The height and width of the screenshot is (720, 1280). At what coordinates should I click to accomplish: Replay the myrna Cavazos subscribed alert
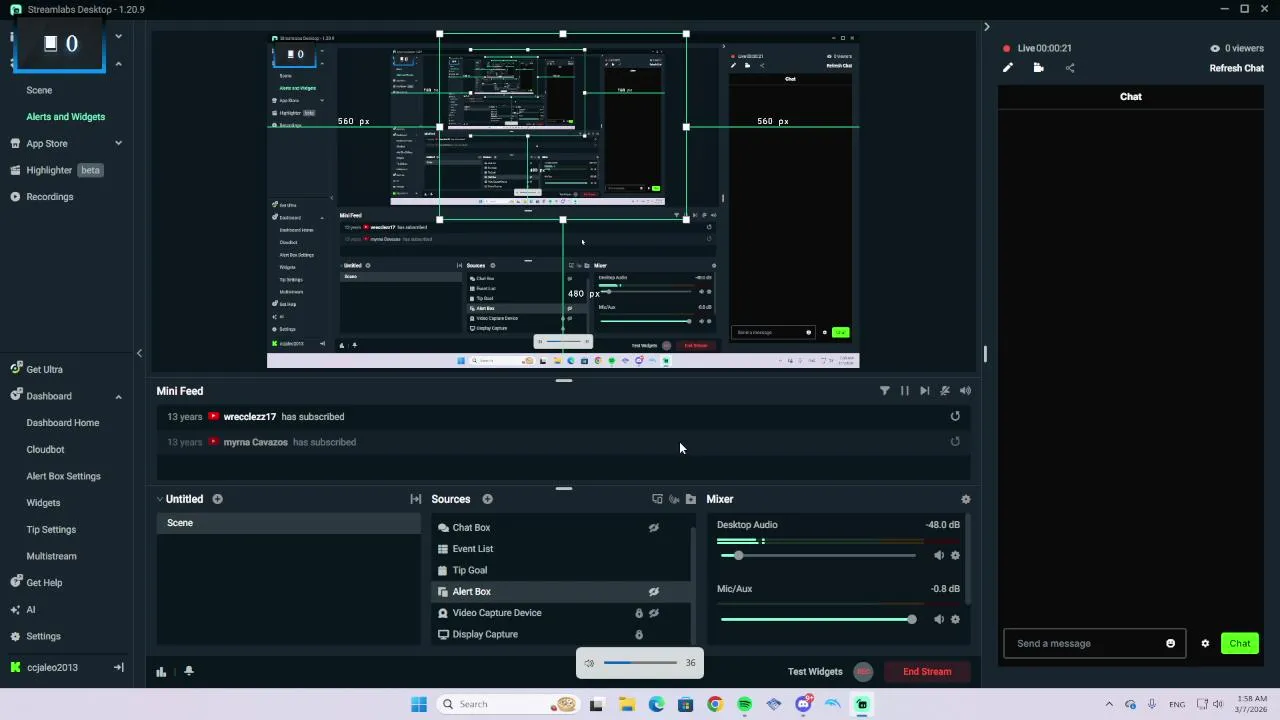tap(955, 441)
